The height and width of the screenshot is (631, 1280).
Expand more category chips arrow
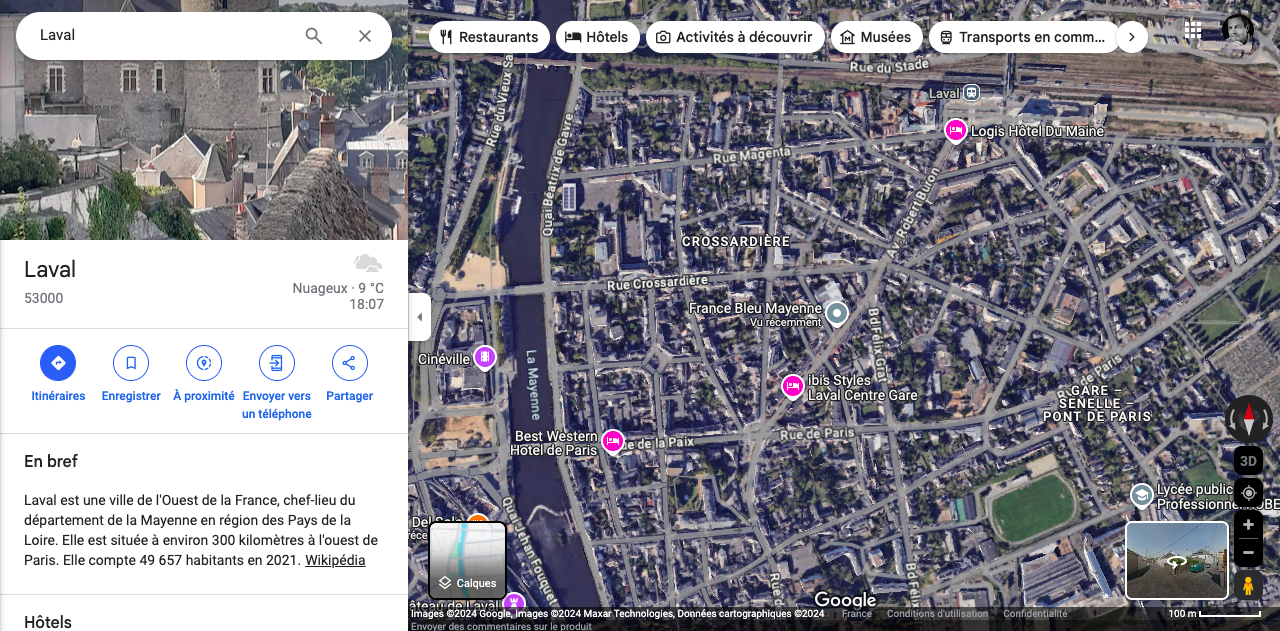point(1131,37)
